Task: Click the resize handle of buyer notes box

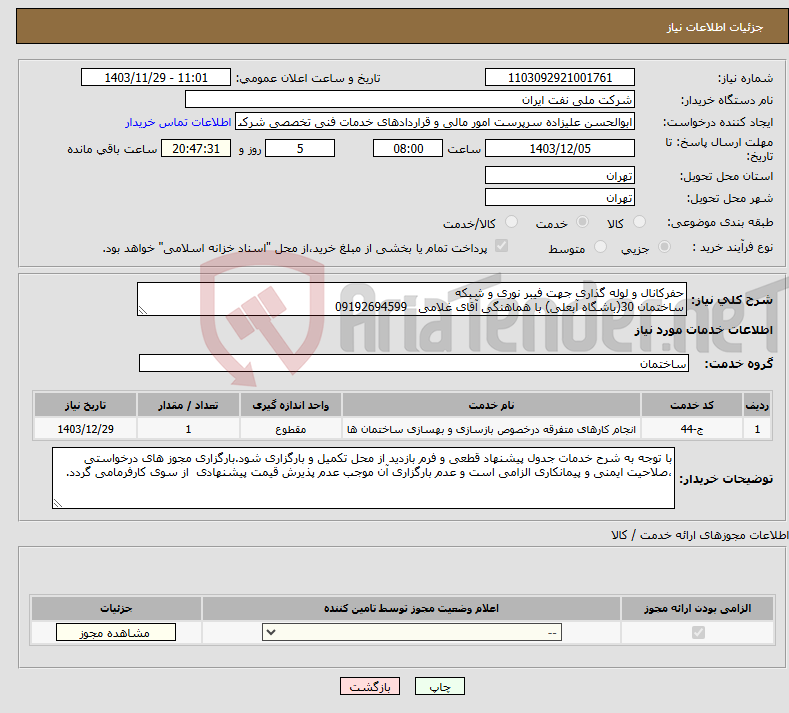Action: pyautogui.click(x=58, y=503)
